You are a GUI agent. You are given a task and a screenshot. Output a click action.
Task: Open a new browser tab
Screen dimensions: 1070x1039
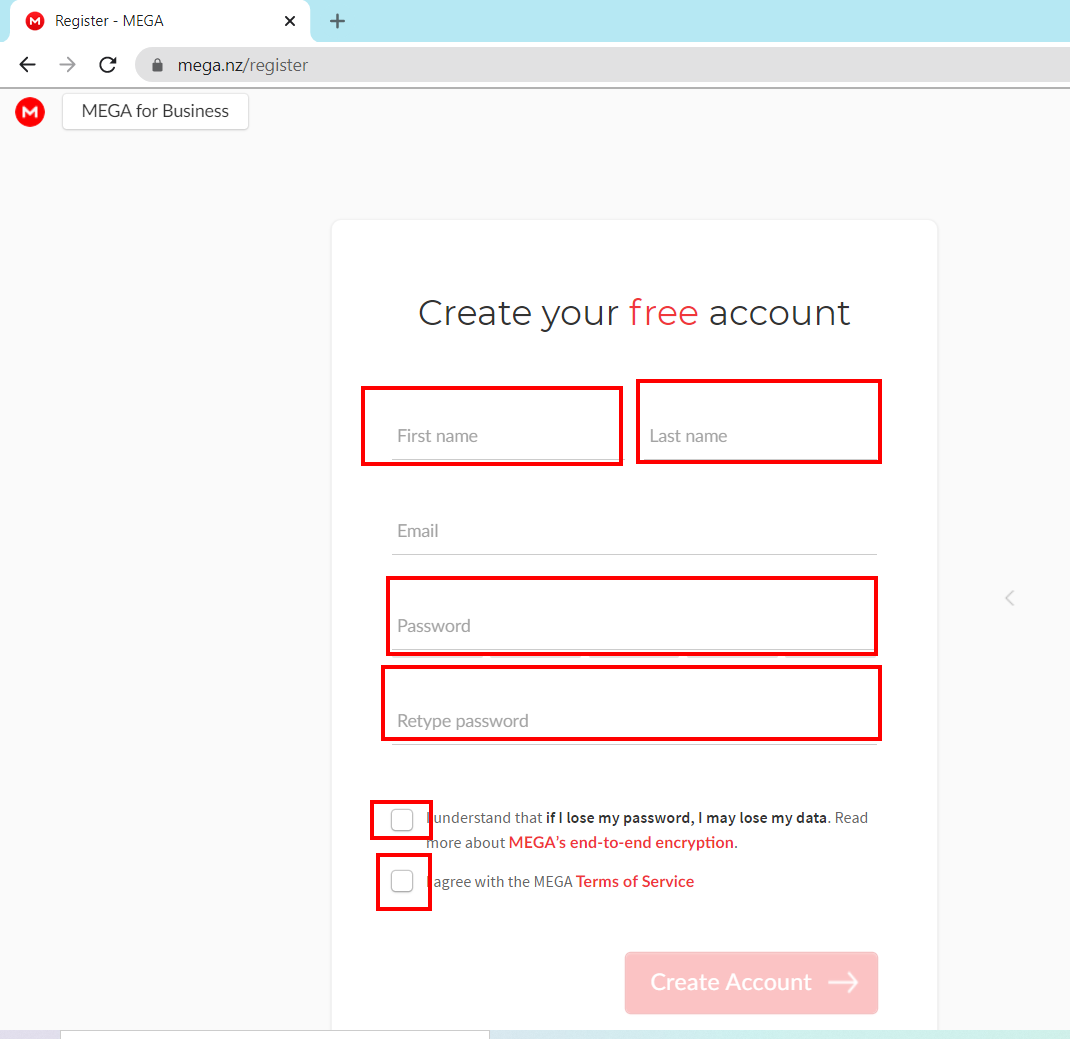click(x=337, y=21)
